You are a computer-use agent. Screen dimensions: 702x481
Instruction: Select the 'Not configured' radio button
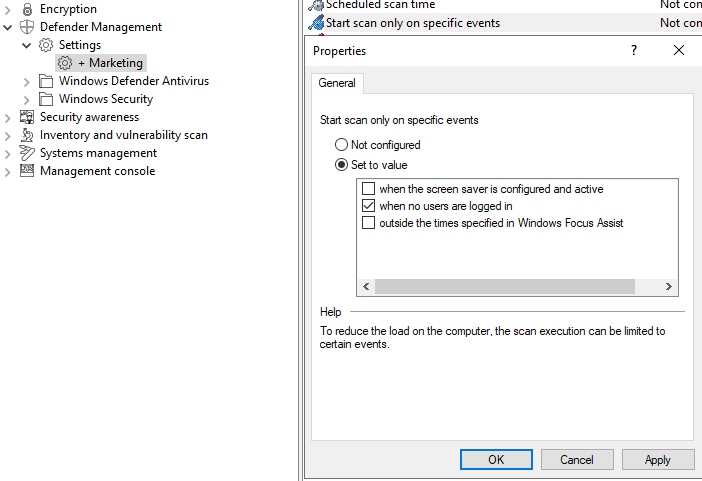pos(342,145)
